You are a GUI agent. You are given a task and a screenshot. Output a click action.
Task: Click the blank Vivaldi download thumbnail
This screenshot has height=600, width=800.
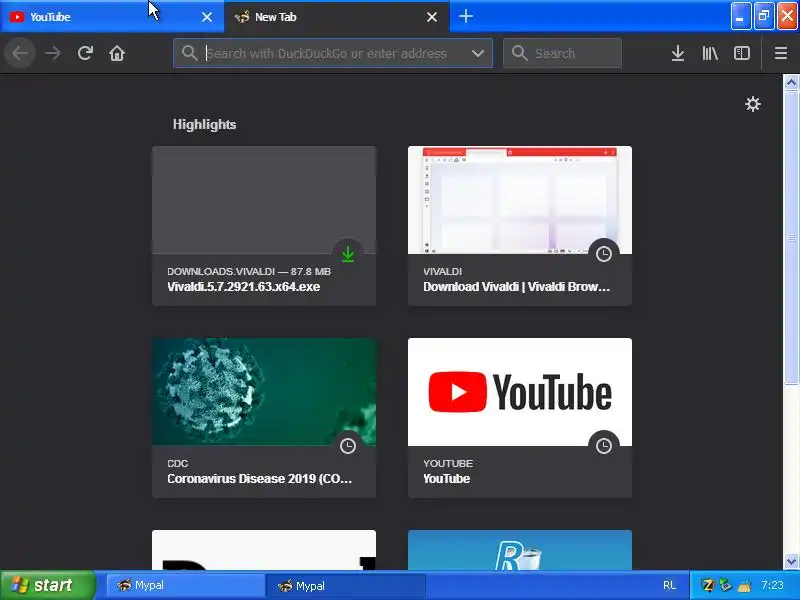tap(264, 200)
